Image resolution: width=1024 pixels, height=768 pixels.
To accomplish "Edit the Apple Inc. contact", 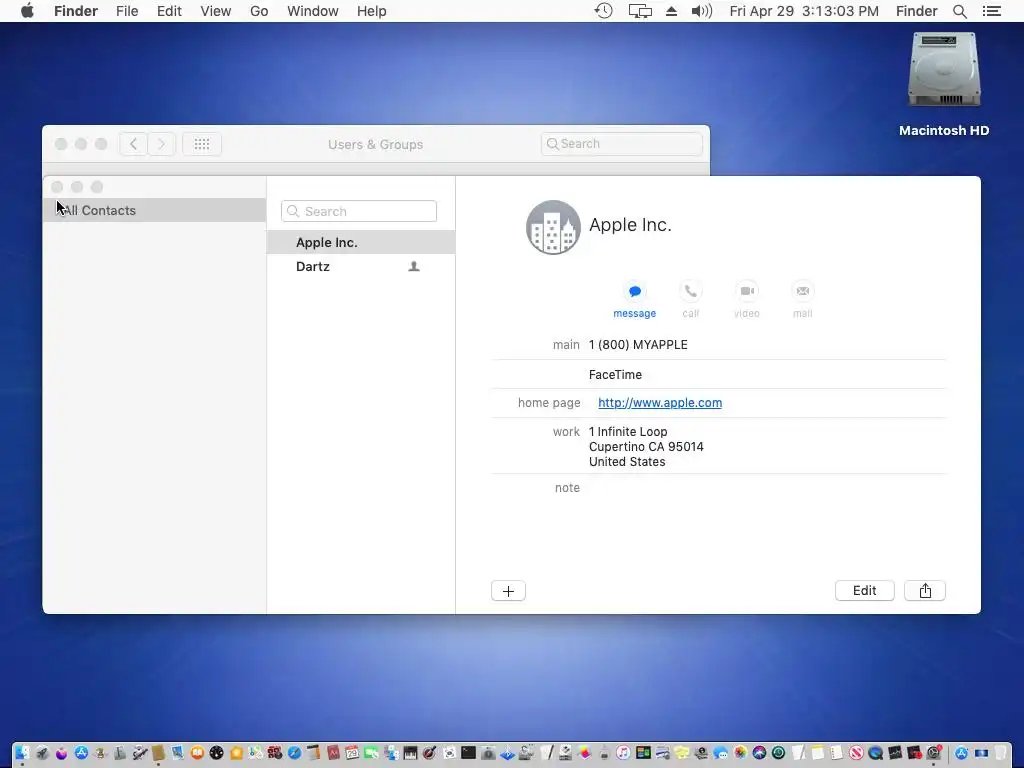I will pos(865,590).
